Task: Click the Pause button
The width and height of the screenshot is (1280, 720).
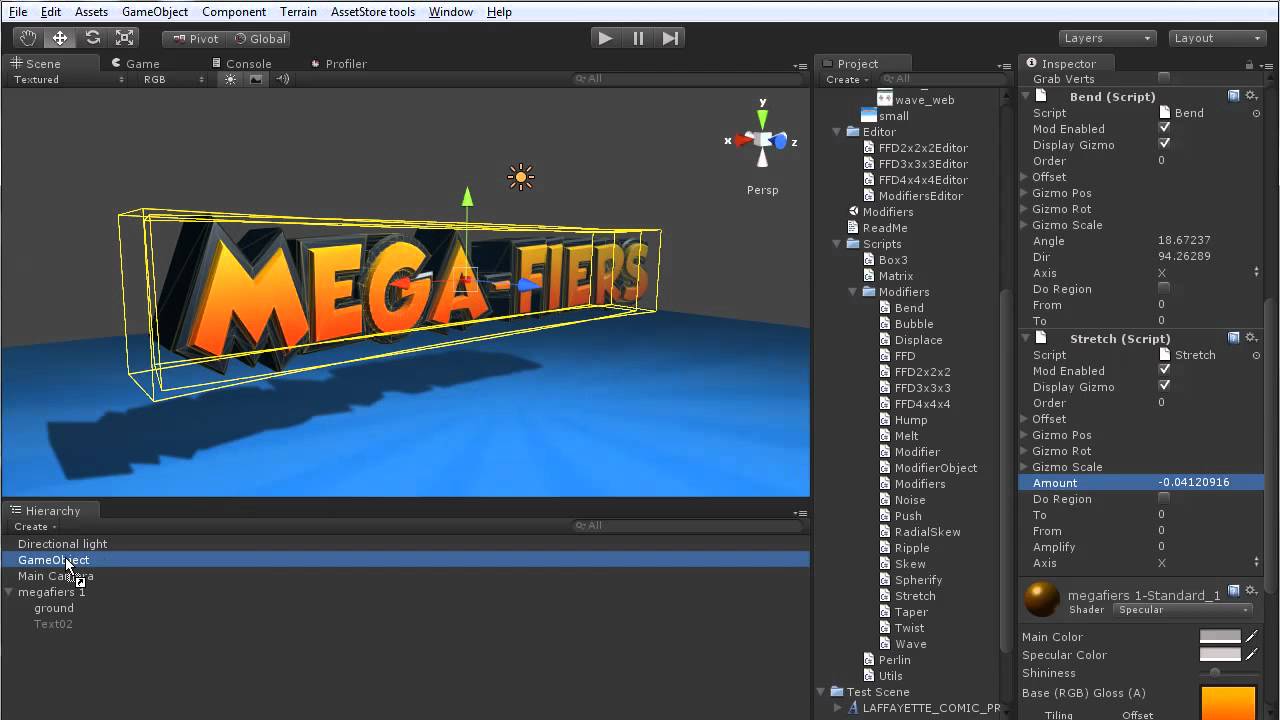Action: point(638,38)
